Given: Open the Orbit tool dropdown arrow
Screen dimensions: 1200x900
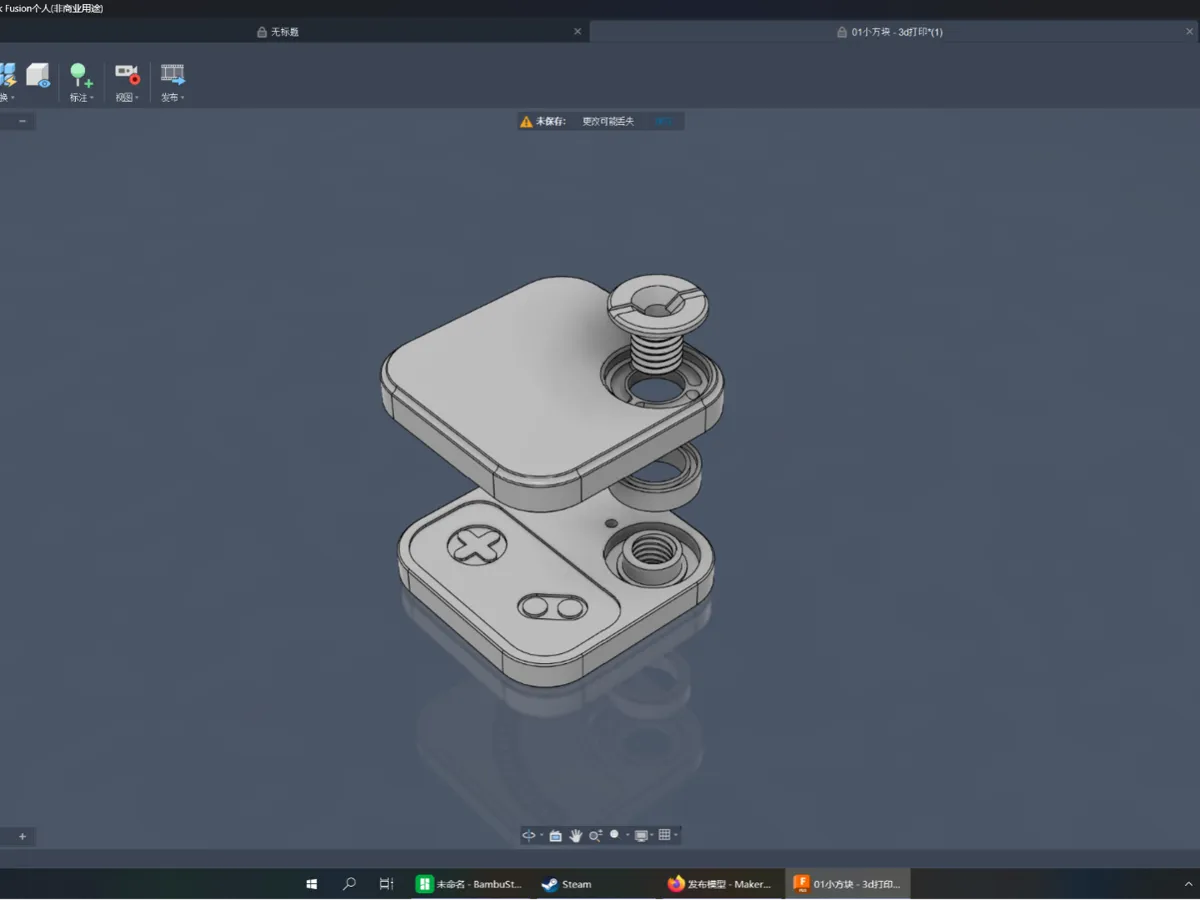Looking at the screenshot, I should (x=540, y=836).
